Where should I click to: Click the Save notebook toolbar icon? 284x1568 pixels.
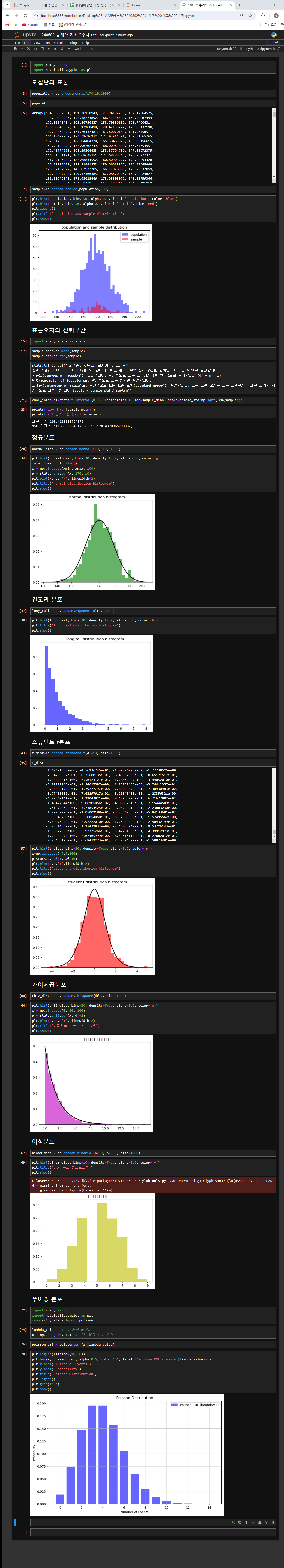click(15, 49)
